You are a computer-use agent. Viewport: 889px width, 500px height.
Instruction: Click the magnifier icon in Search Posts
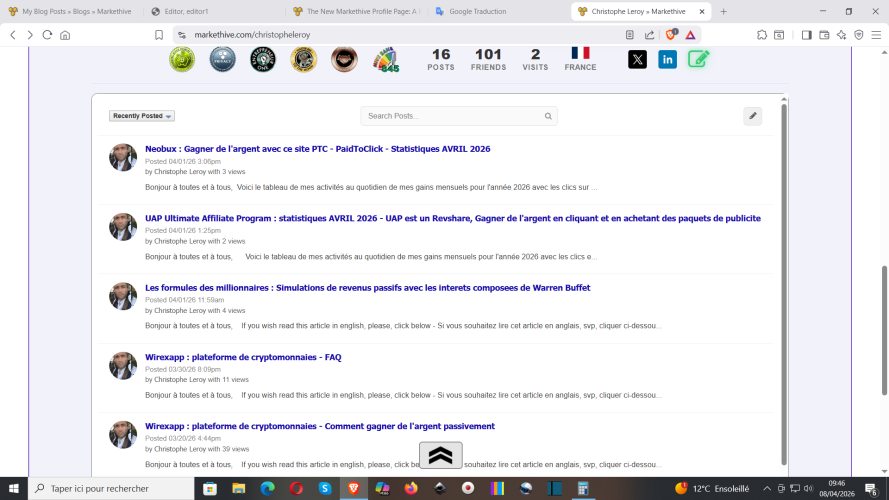(548, 116)
